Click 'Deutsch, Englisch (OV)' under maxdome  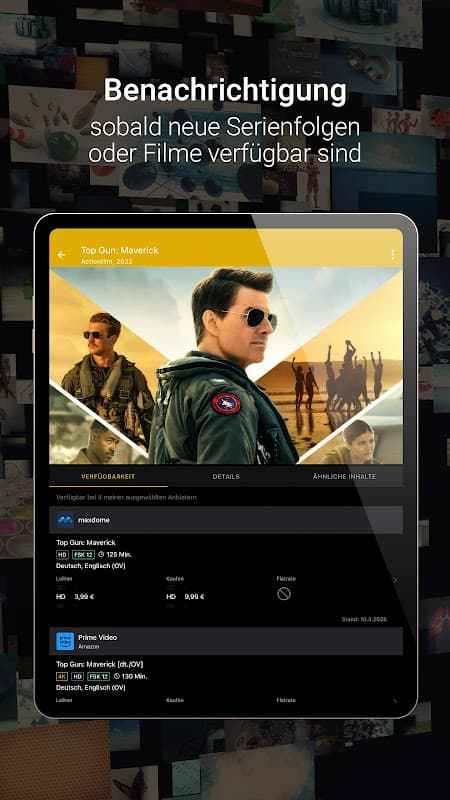point(91,566)
